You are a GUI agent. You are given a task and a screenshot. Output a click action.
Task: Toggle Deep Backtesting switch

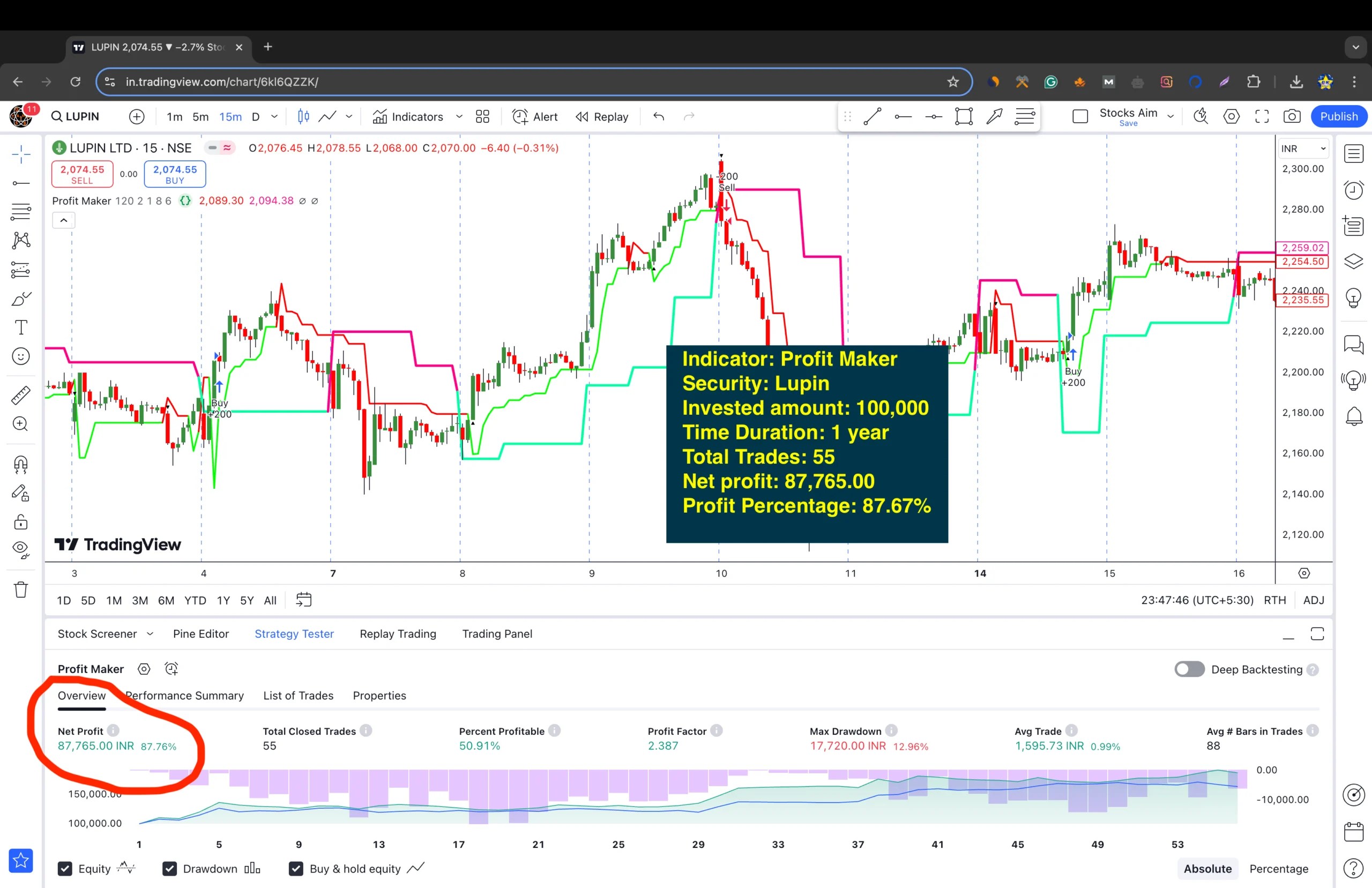1189,669
